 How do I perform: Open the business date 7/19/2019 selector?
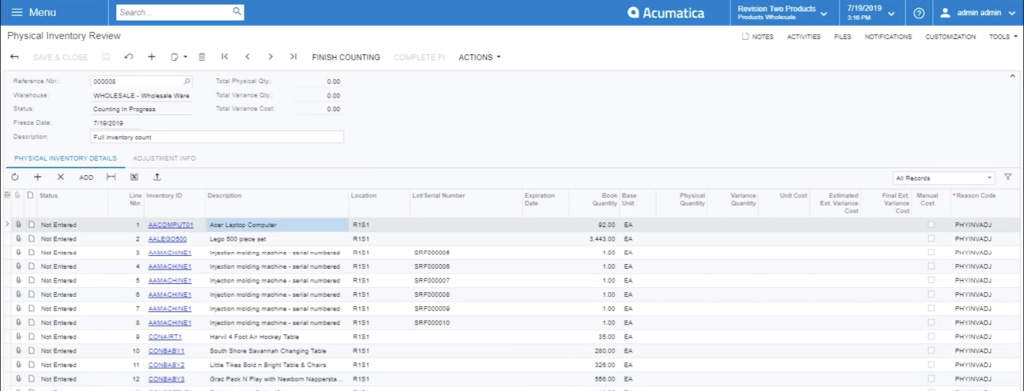tap(871, 12)
